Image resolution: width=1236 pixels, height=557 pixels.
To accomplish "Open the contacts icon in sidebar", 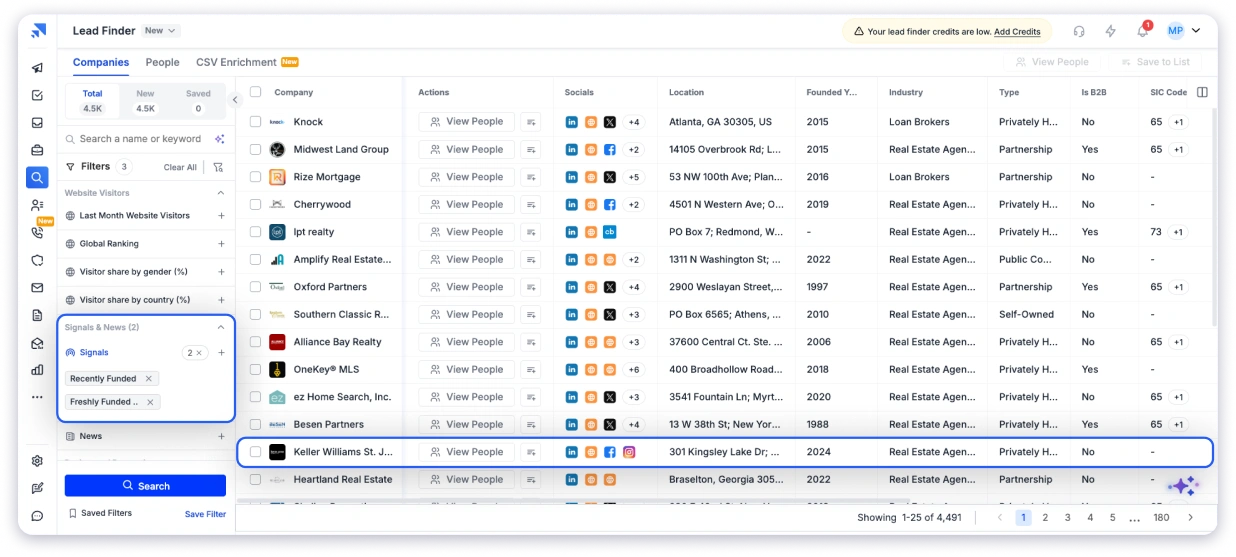I will 37,205.
